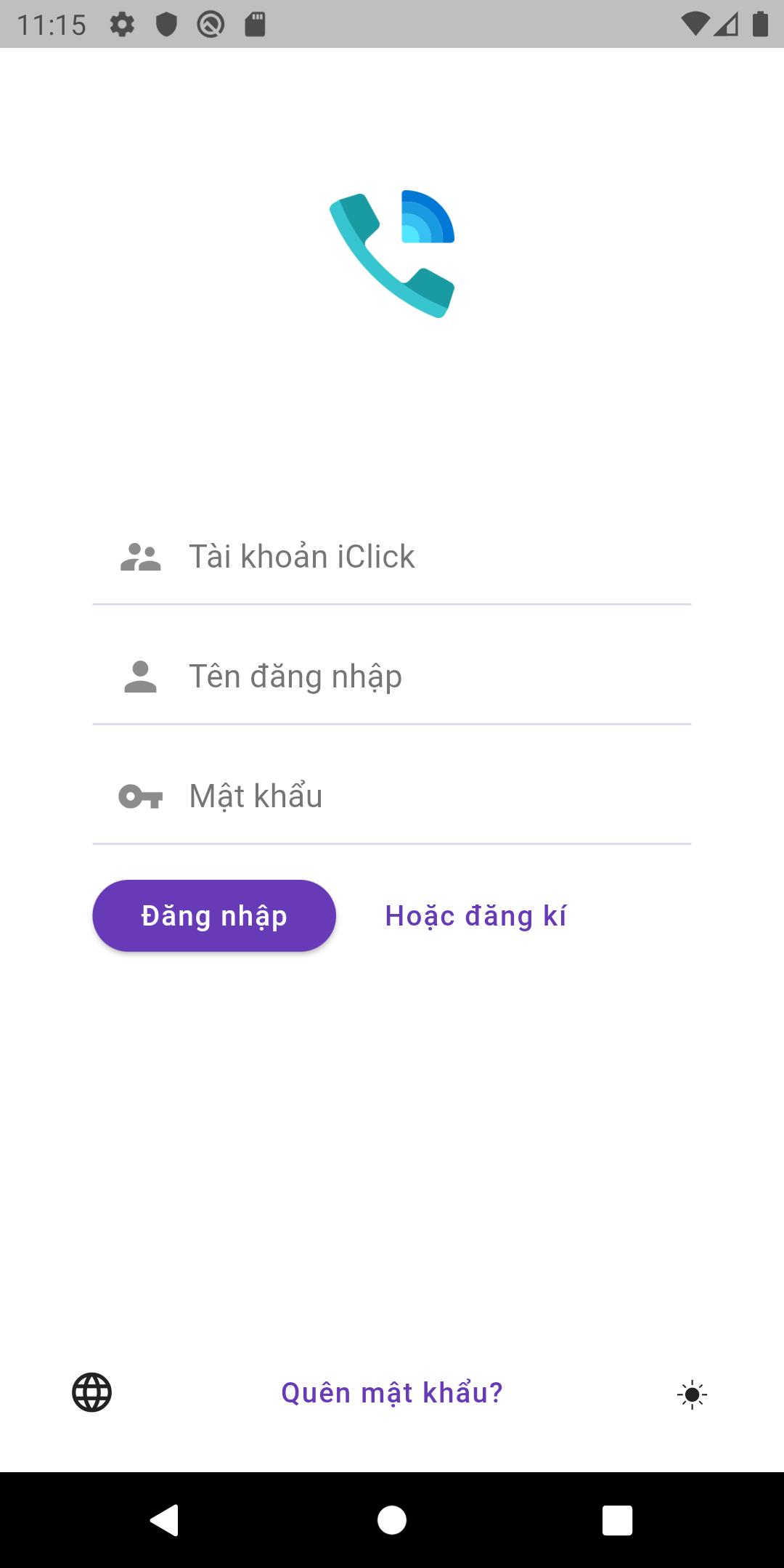This screenshot has width=784, height=1568.
Task: Tap the SD card icon in status bar
Action: [x=255, y=25]
